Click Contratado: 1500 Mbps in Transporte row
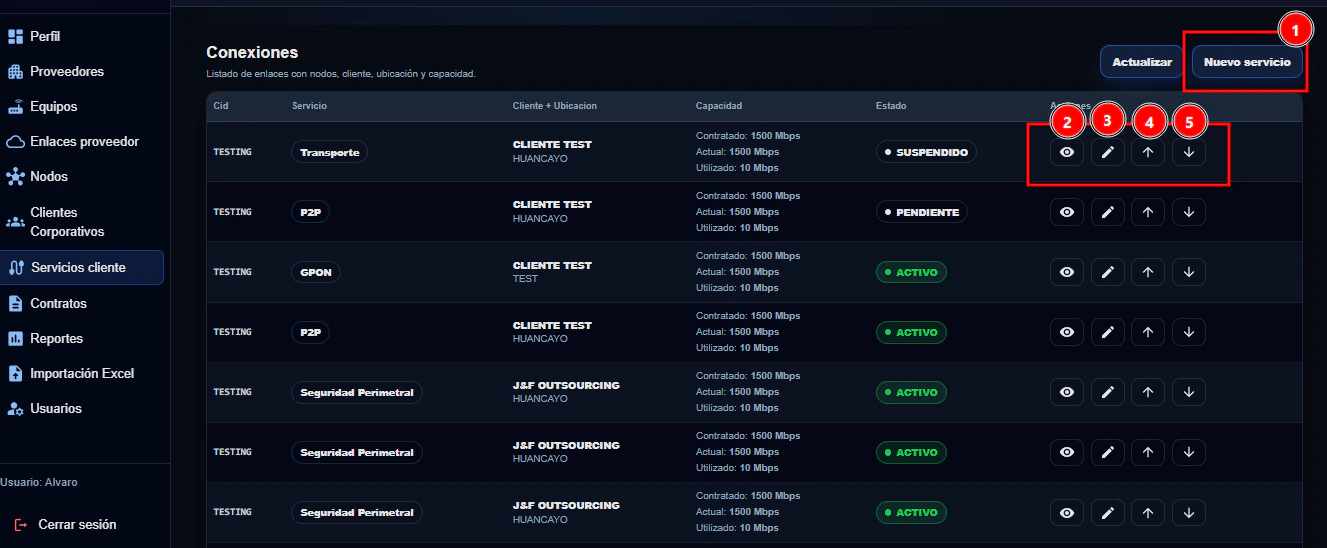1327x548 pixels. (x=748, y=136)
